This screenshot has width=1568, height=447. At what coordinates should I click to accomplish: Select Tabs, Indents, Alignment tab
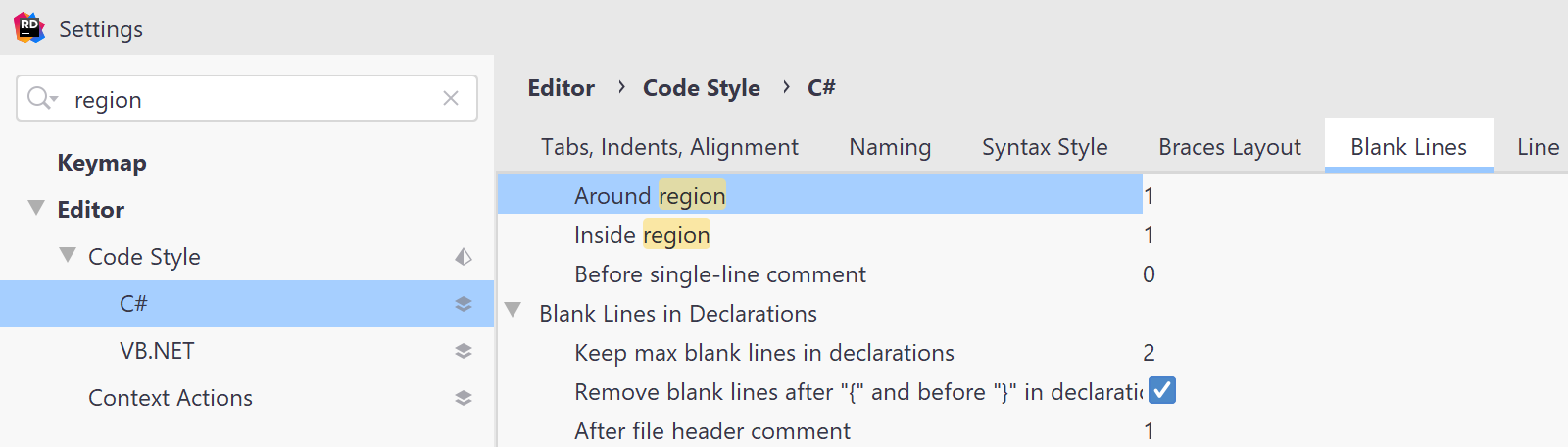point(669,147)
